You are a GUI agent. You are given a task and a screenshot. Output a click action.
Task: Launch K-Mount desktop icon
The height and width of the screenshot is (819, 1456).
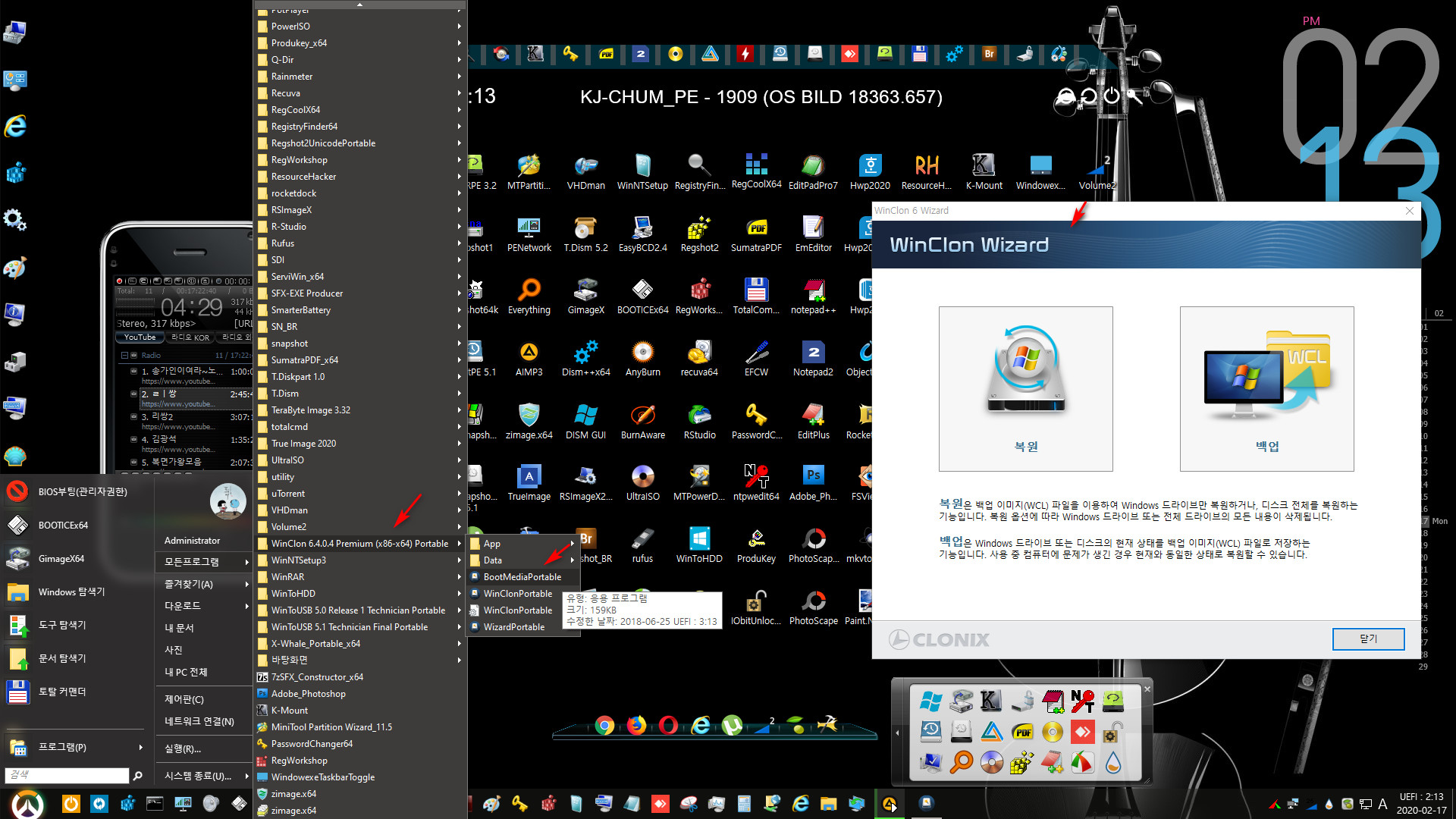tap(984, 172)
